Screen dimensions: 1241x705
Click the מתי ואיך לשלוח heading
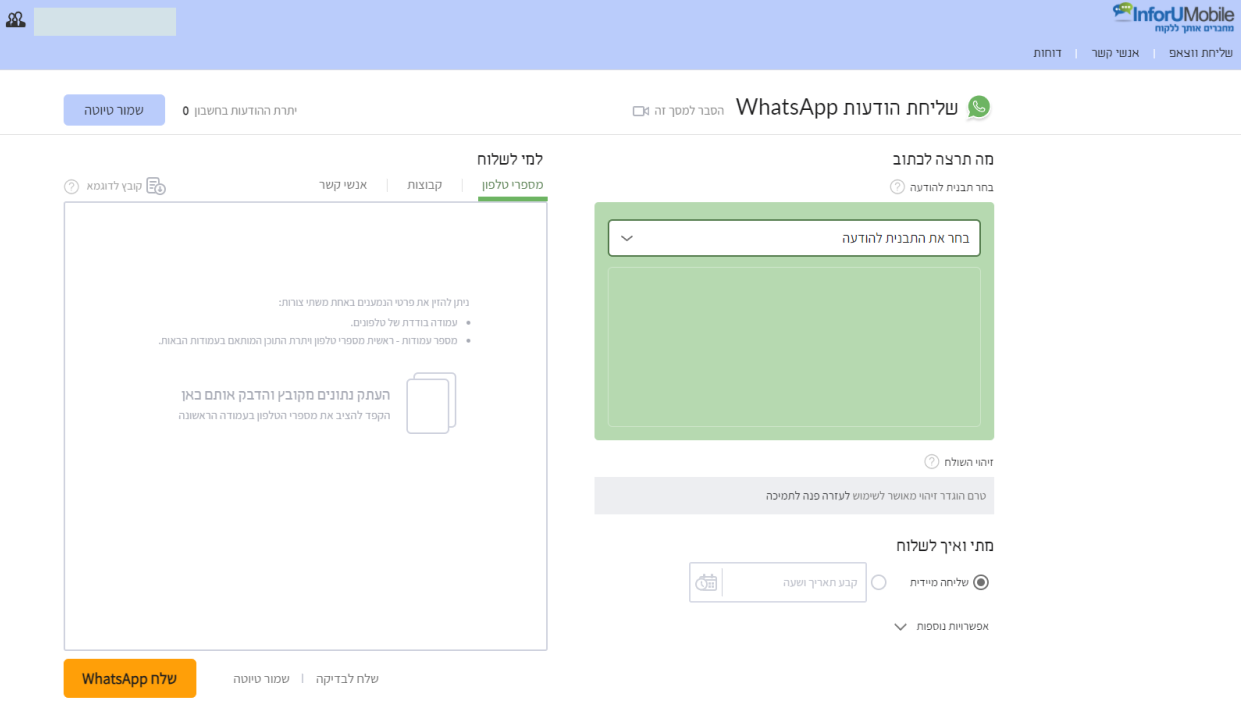point(945,546)
